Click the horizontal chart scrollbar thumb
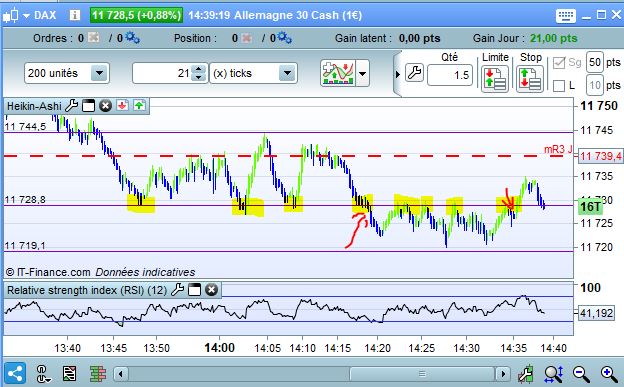This screenshot has width=624, height=387. point(422,374)
